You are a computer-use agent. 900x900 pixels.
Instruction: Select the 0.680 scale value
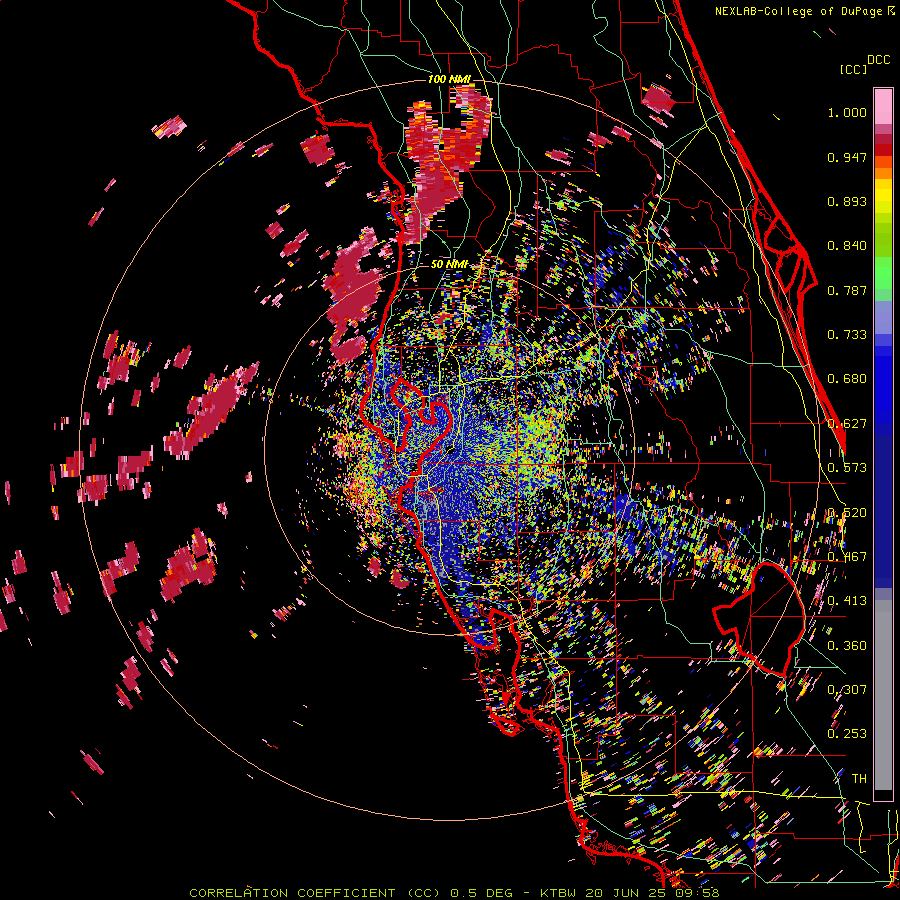coord(847,379)
